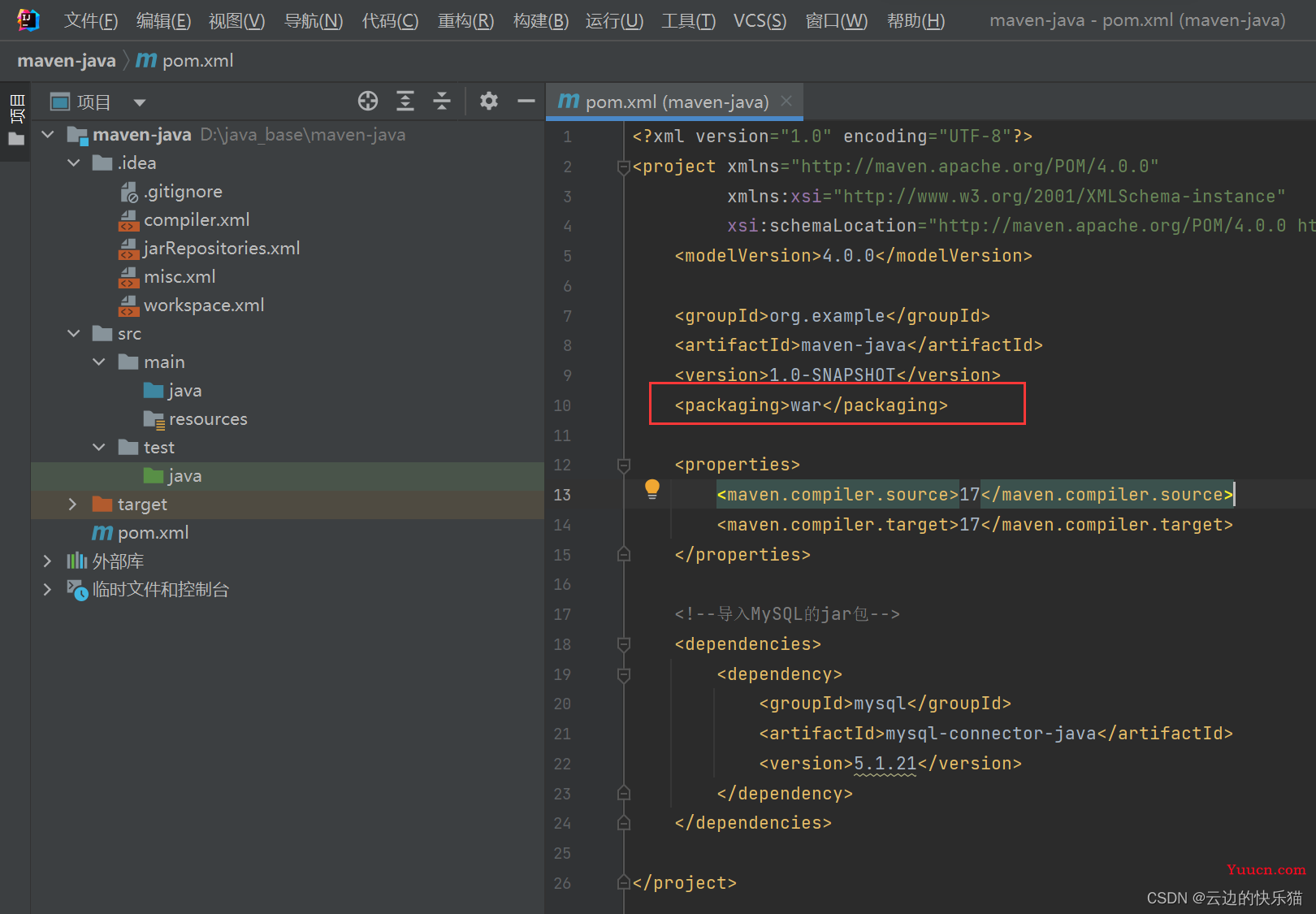The height and width of the screenshot is (914, 1316).
Task: Click the IntelliJ IDEA logo icon
Action: coord(28,19)
